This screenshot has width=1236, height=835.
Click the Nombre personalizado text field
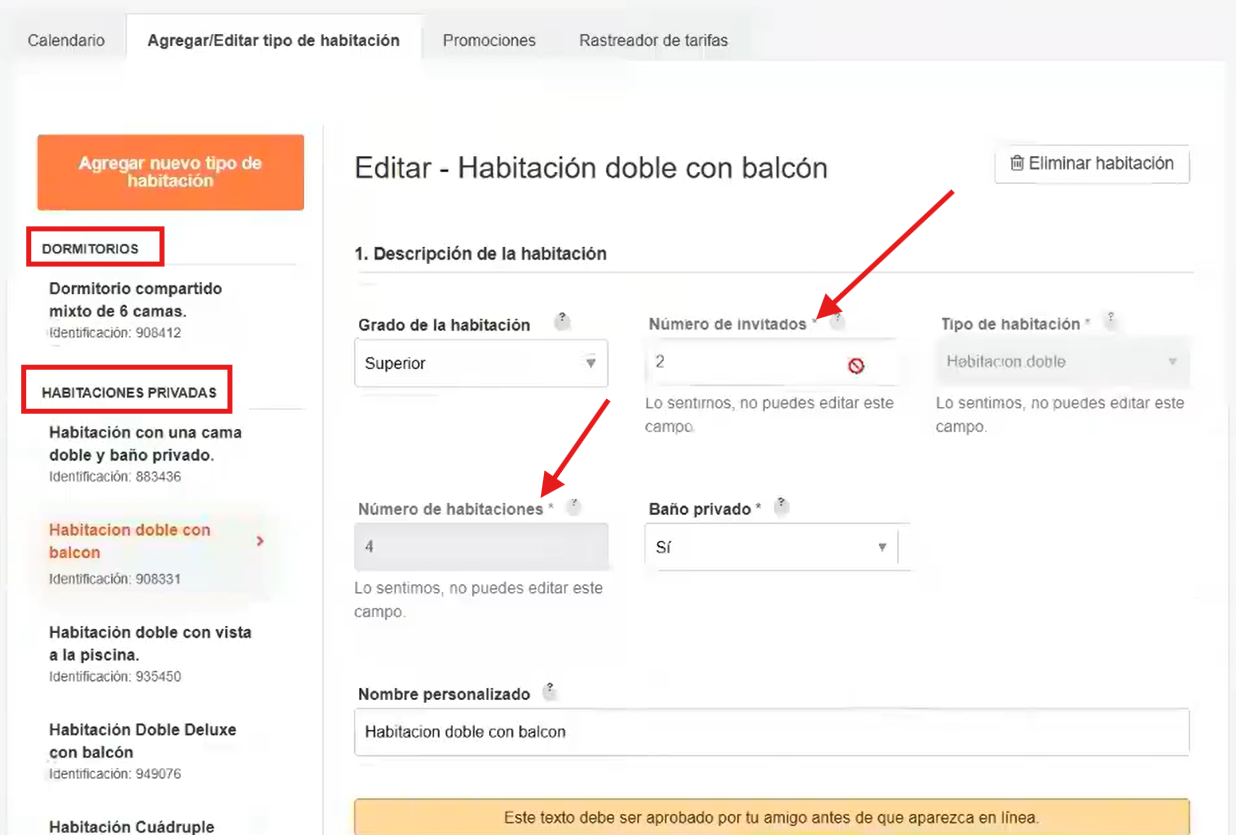tap(771, 732)
